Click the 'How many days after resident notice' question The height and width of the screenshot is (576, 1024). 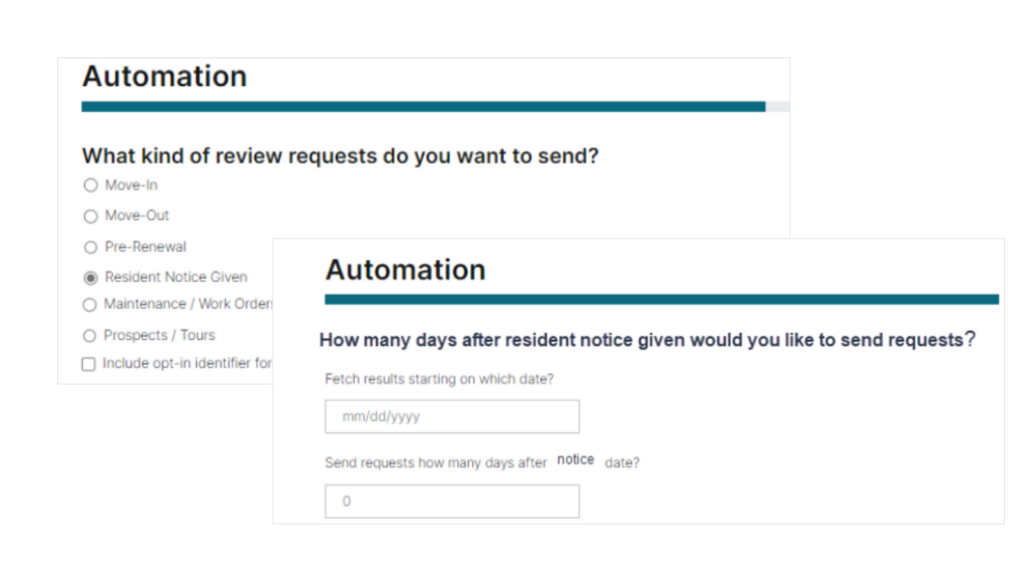tap(647, 340)
